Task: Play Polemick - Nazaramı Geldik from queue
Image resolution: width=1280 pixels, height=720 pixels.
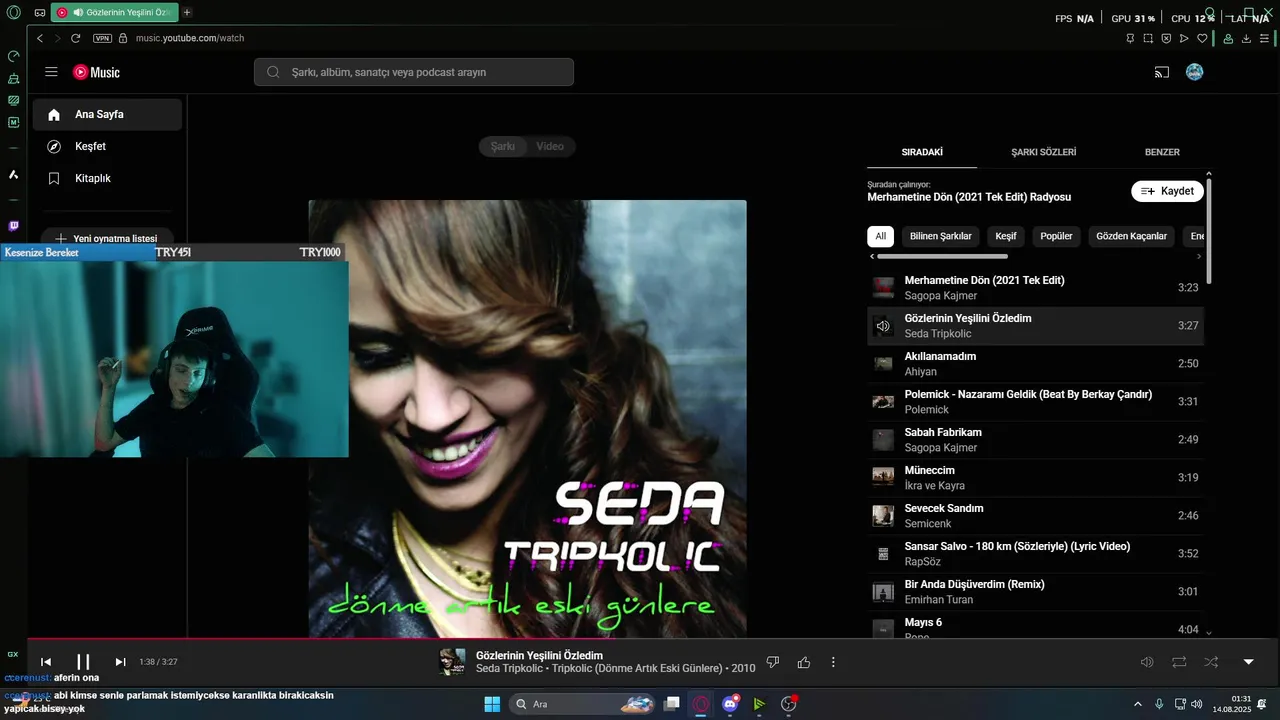Action: [1035, 401]
